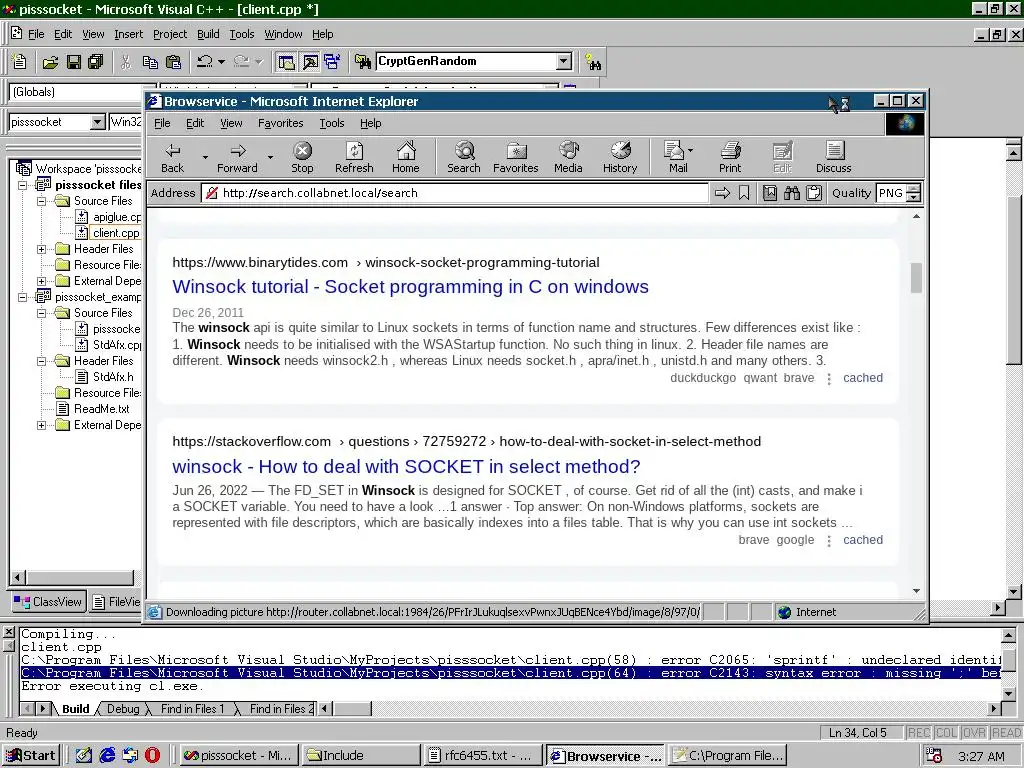The height and width of the screenshot is (768, 1024).
Task: Click the Window List icon
Action: pyautogui.click(x=332, y=62)
